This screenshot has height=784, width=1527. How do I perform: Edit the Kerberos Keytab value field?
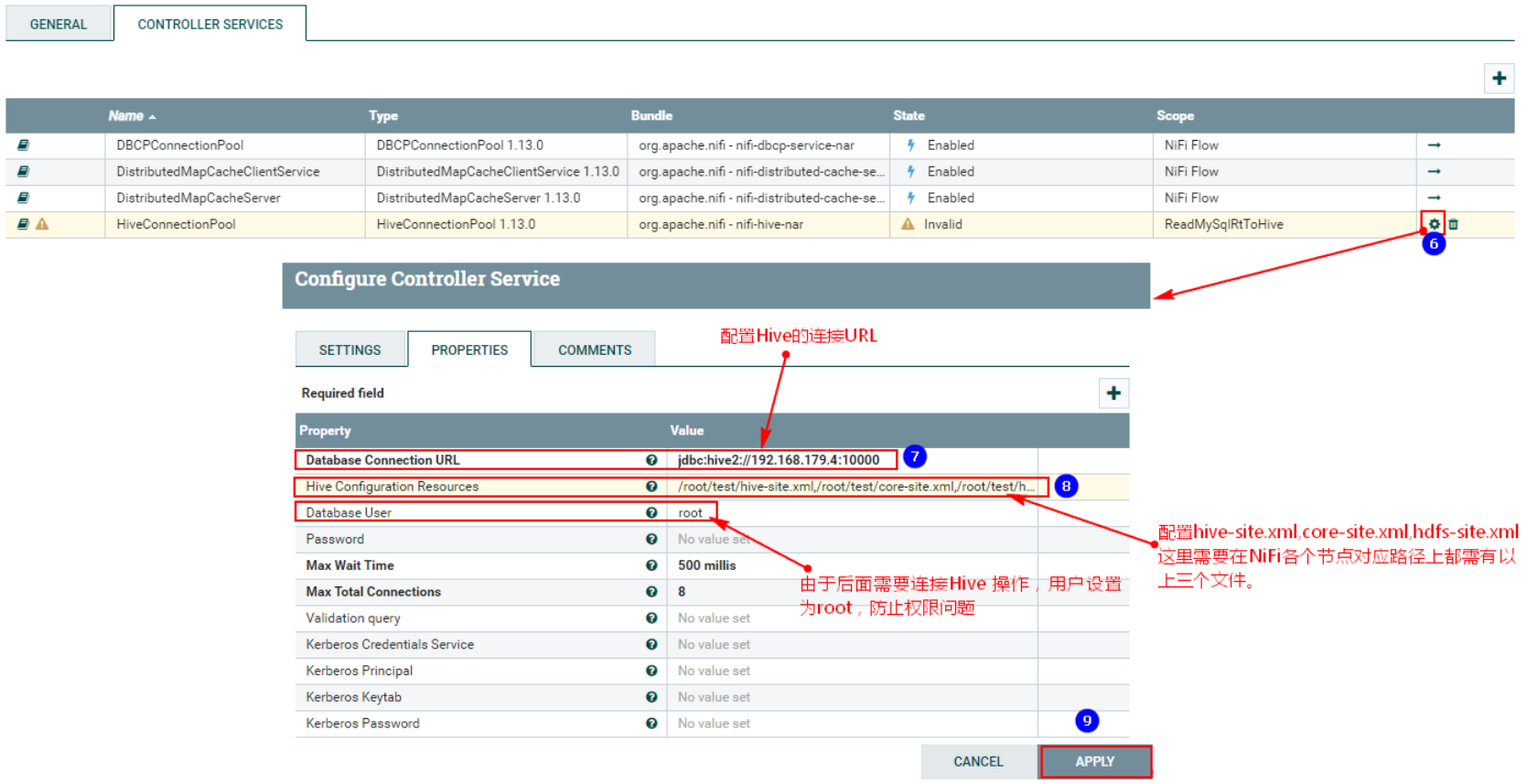pos(852,697)
